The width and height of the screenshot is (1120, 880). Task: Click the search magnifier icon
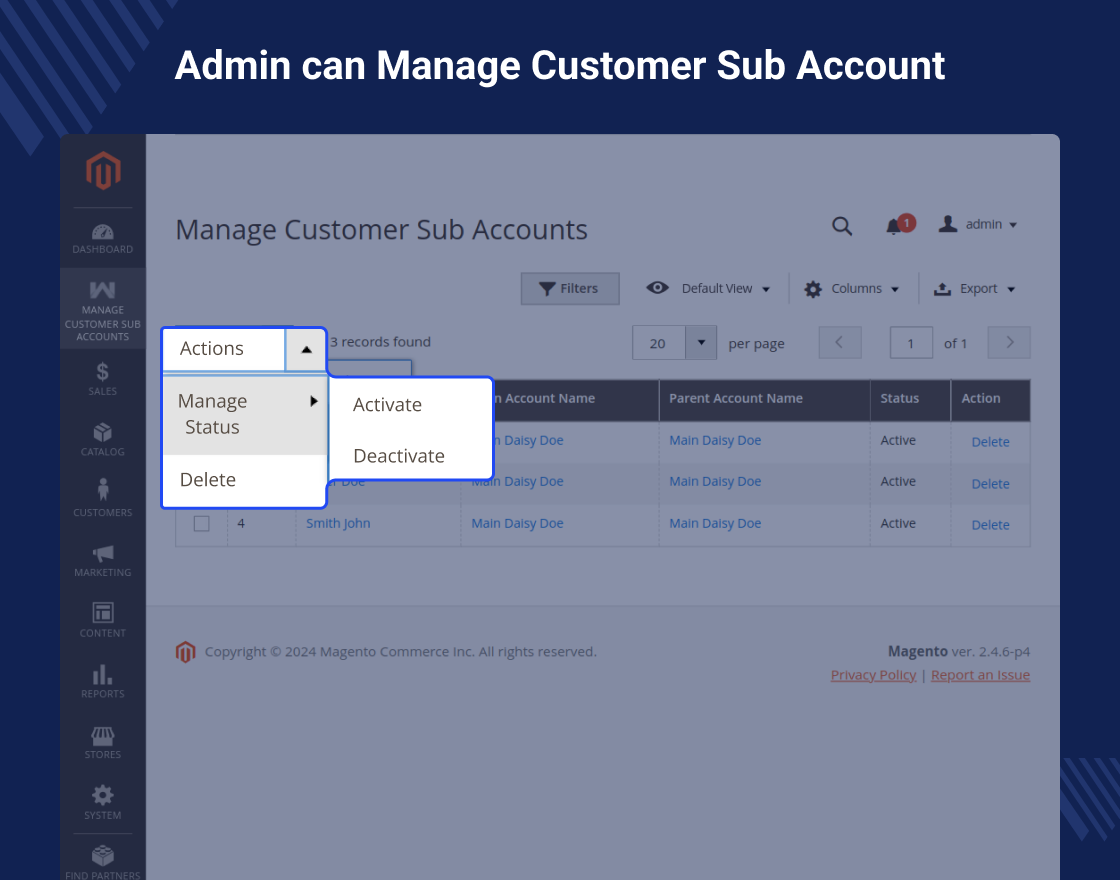(x=842, y=226)
